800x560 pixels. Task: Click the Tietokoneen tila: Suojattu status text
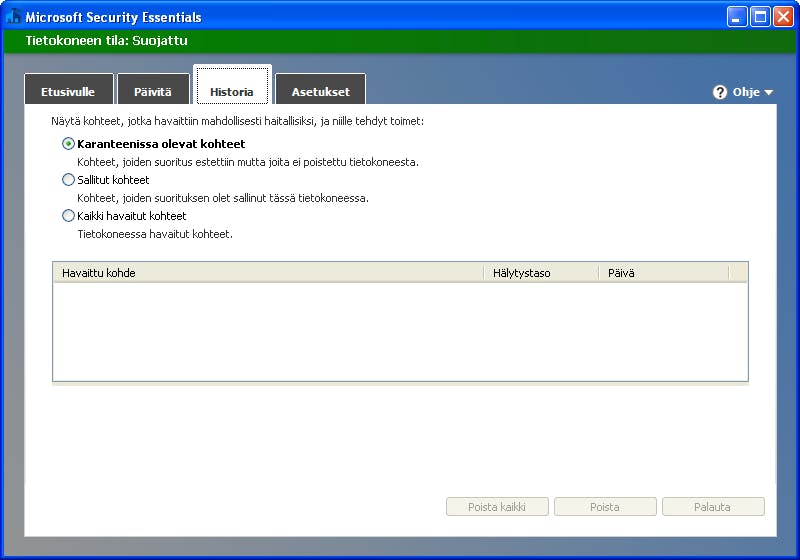[107, 41]
